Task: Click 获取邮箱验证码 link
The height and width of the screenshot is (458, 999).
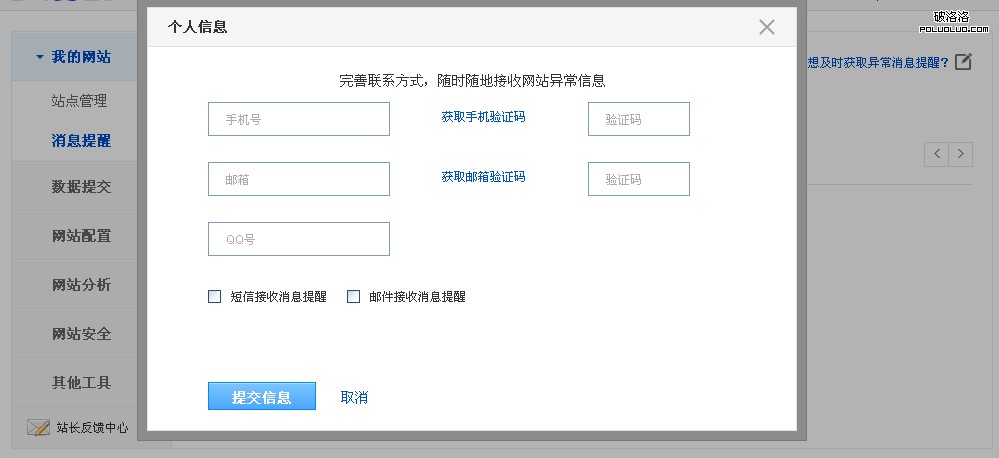Action: [483, 177]
